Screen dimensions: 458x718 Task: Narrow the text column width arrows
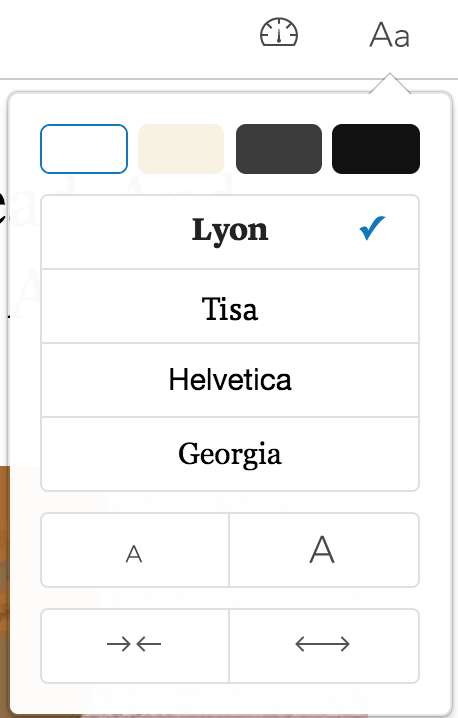[x=135, y=646]
